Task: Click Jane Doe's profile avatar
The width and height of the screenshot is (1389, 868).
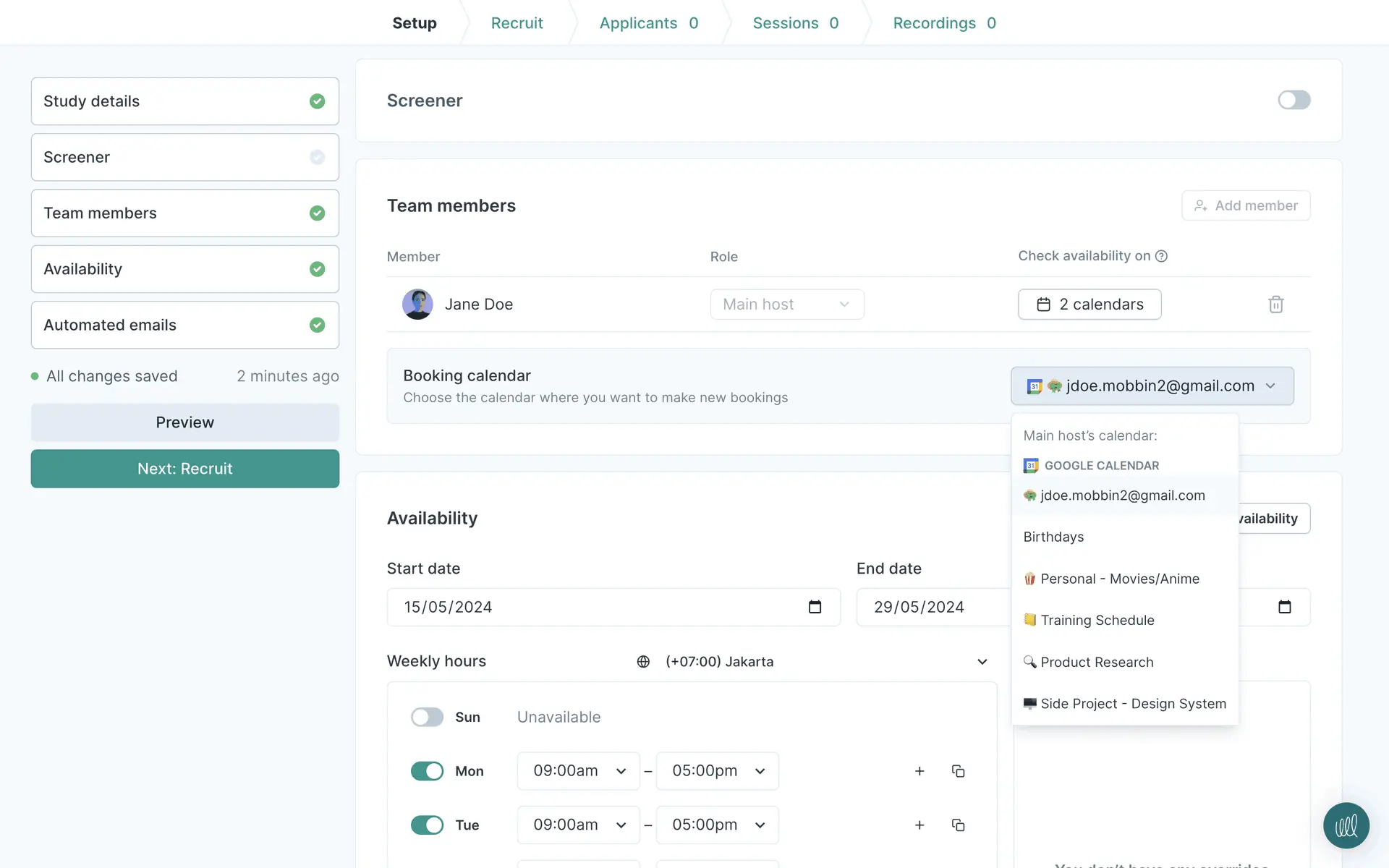Action: (x=417, y=305)
